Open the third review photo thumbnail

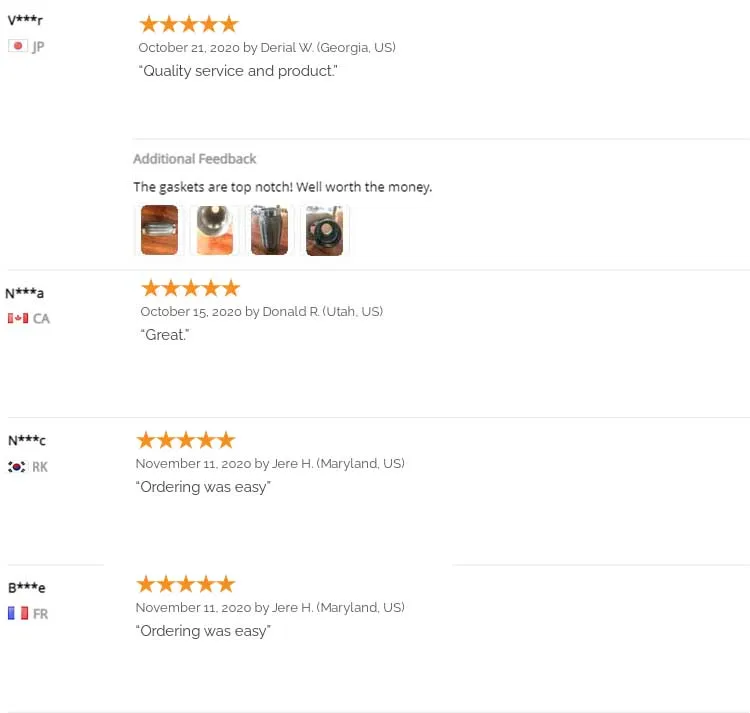pos(269,230)
